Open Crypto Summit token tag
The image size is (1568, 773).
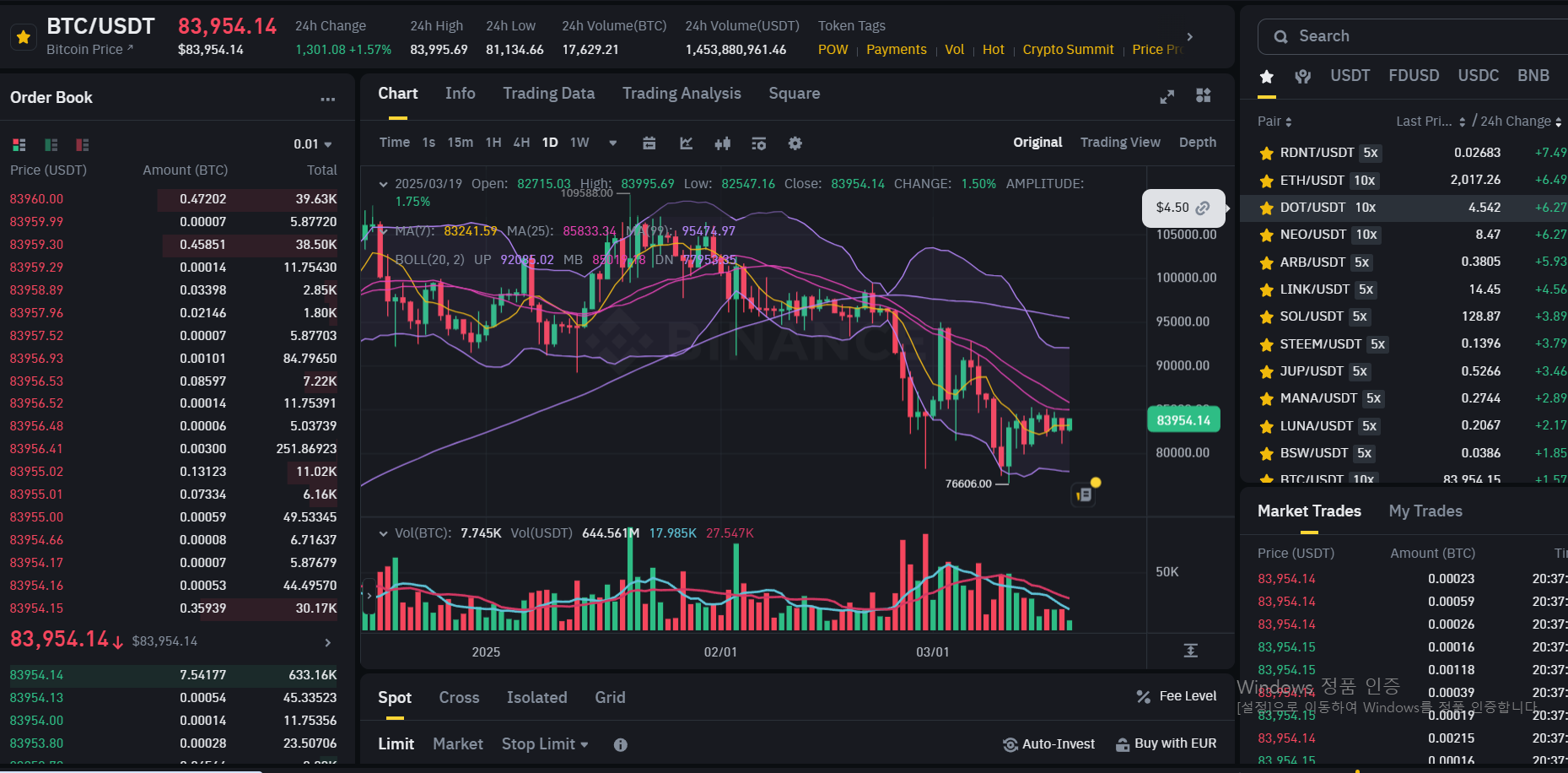(1069, 50)
